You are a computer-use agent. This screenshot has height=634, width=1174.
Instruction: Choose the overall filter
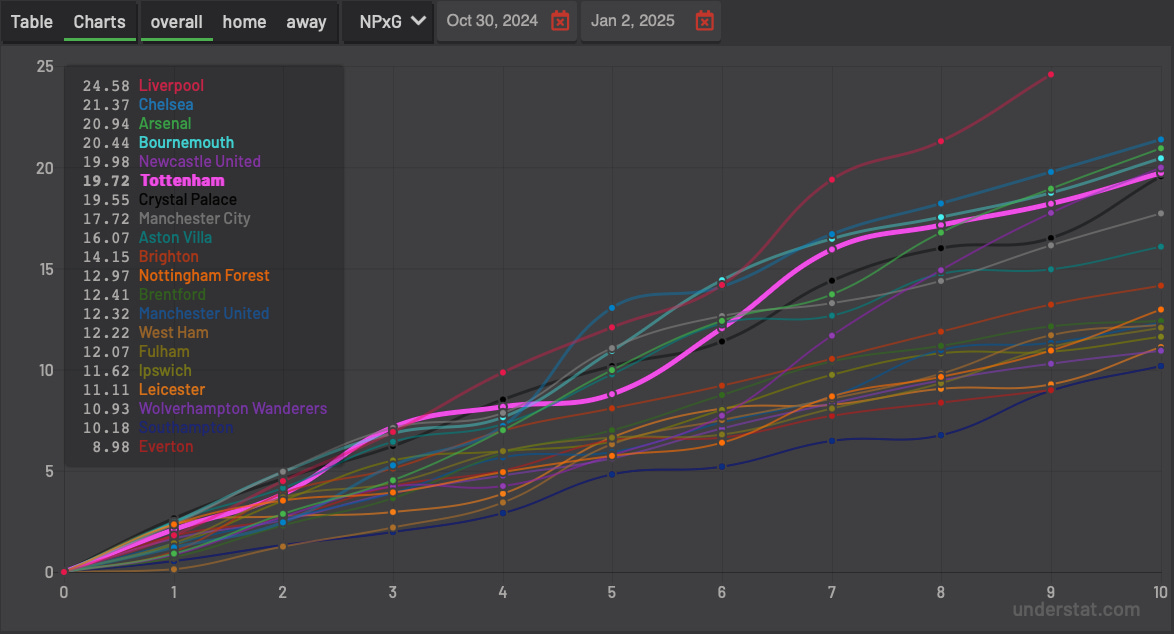coord(177,22)
